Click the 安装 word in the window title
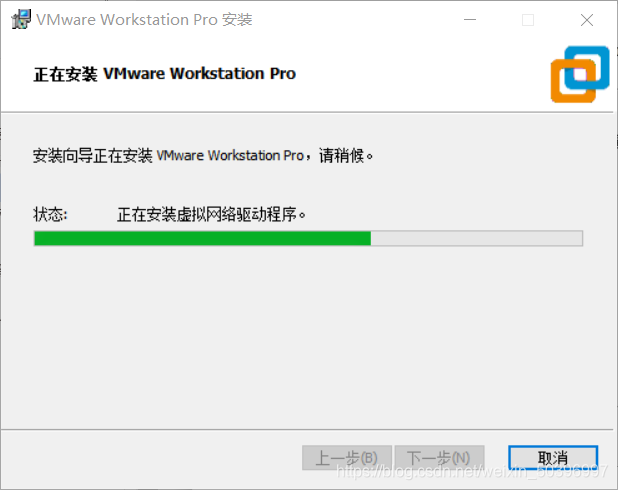 (237, 20)
